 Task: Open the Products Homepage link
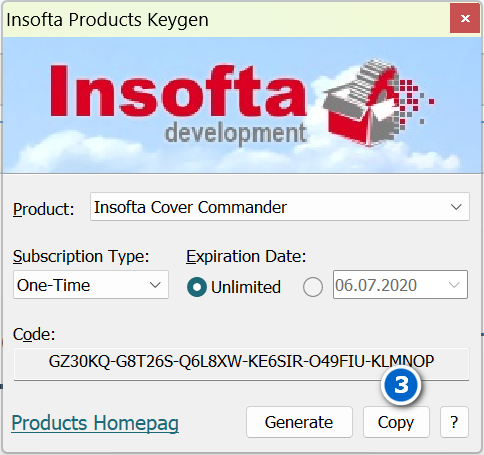point(95,423)
